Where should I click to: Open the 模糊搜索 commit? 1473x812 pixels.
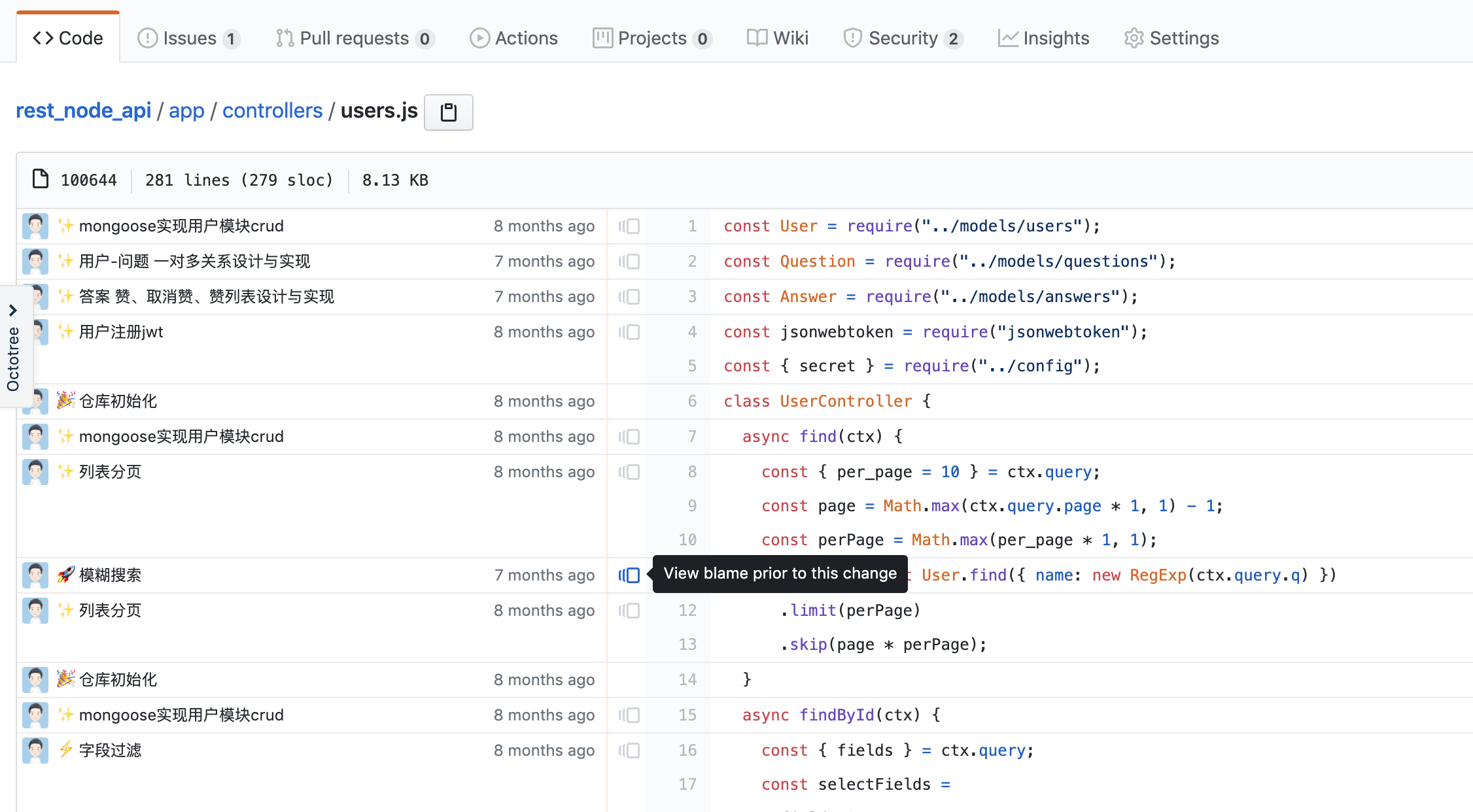(x=110, y=575)
